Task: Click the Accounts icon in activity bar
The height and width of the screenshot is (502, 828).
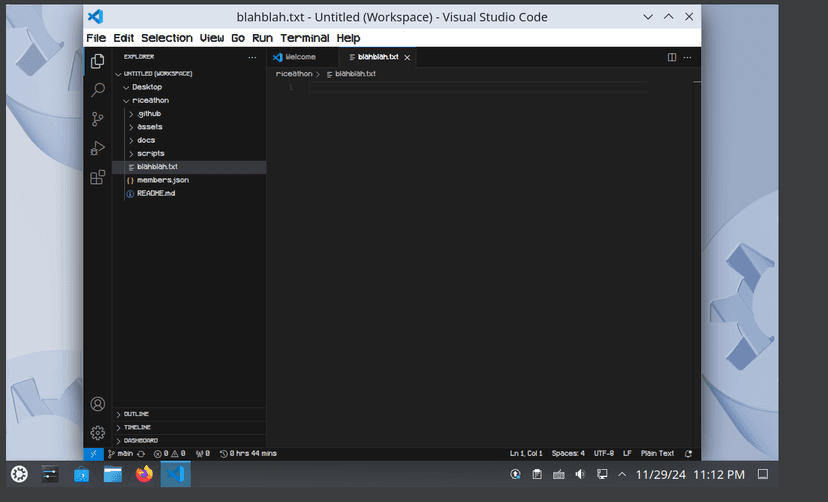Action: (98, 404)
